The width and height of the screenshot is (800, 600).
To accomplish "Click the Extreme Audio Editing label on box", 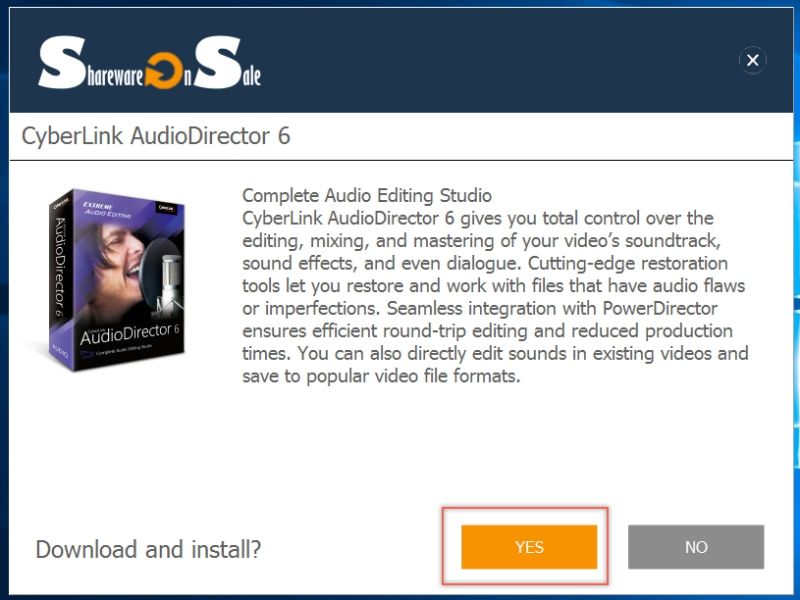I will pyautogui.click(x=106, y=210).
